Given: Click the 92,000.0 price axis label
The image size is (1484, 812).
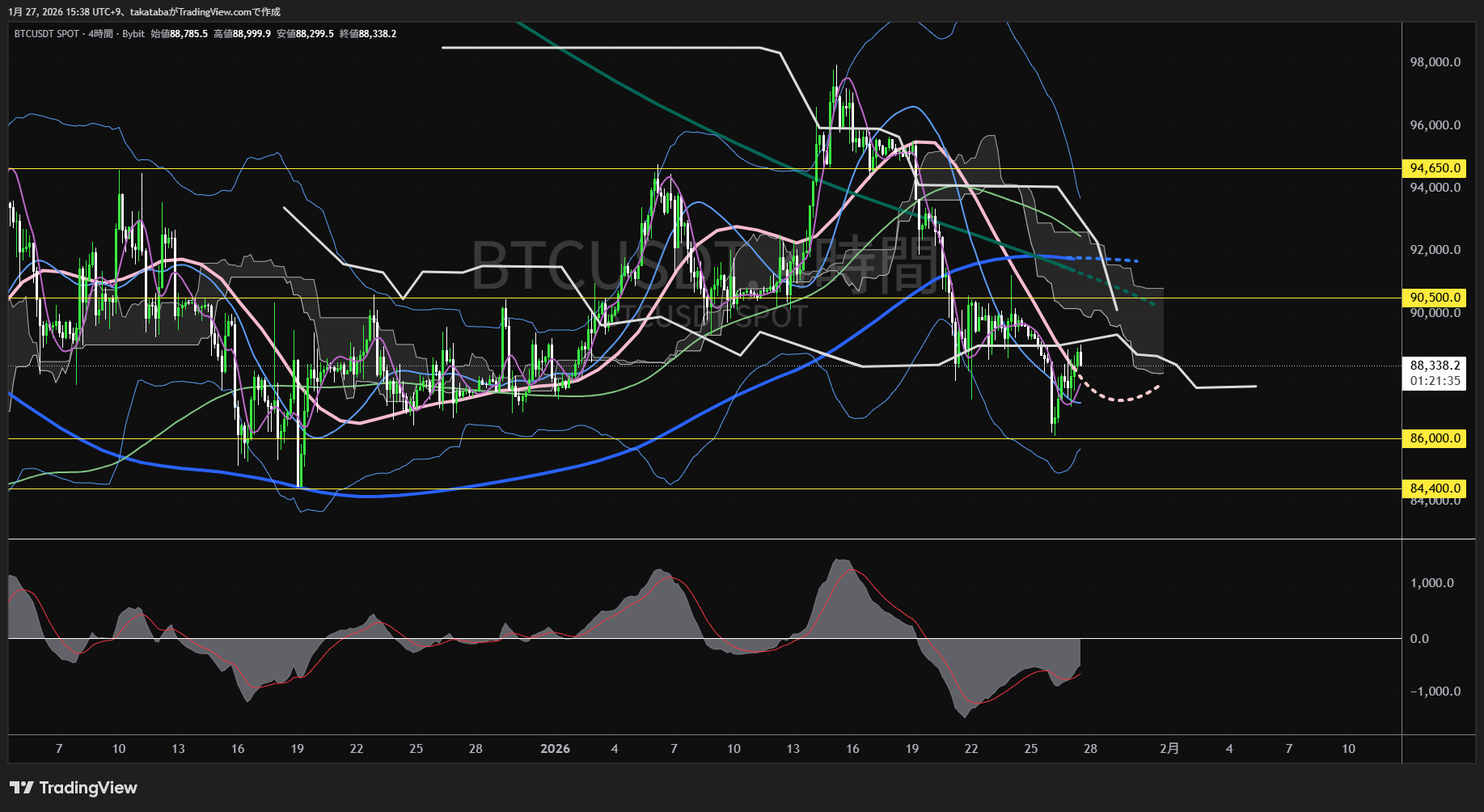Looking at the screenshot, I should pyautogui.click(x=1435, y=250).
